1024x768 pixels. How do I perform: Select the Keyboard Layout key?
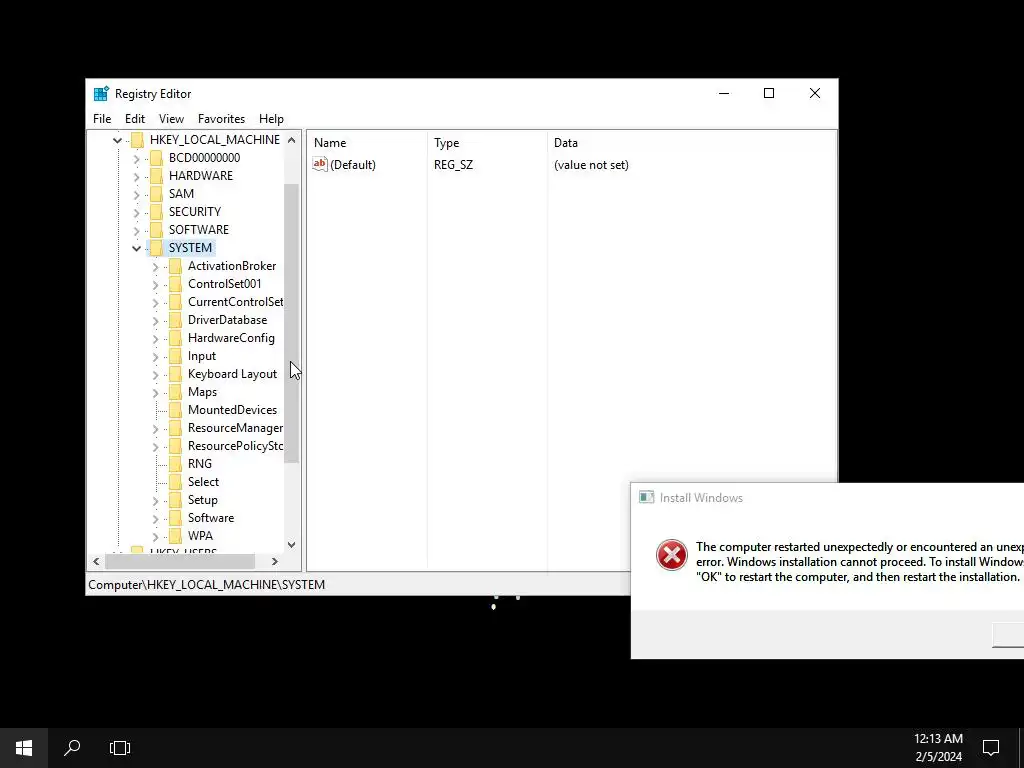232,374
